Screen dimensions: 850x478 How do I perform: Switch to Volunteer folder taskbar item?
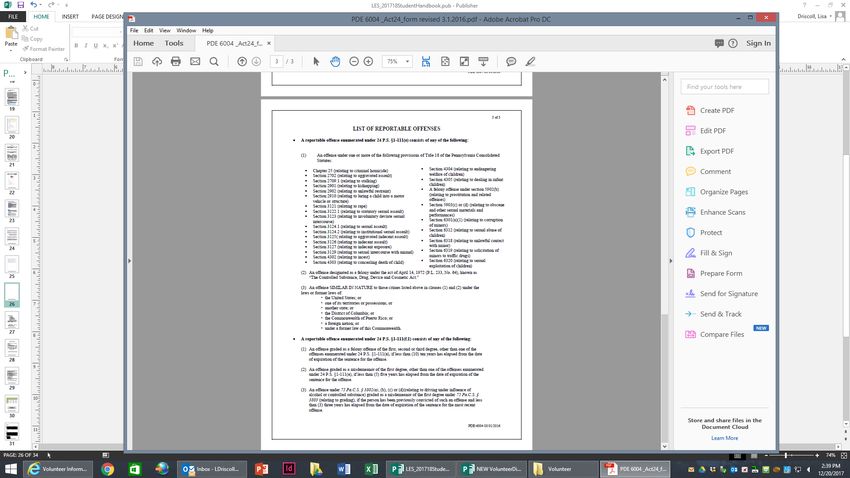pos(561,469)
